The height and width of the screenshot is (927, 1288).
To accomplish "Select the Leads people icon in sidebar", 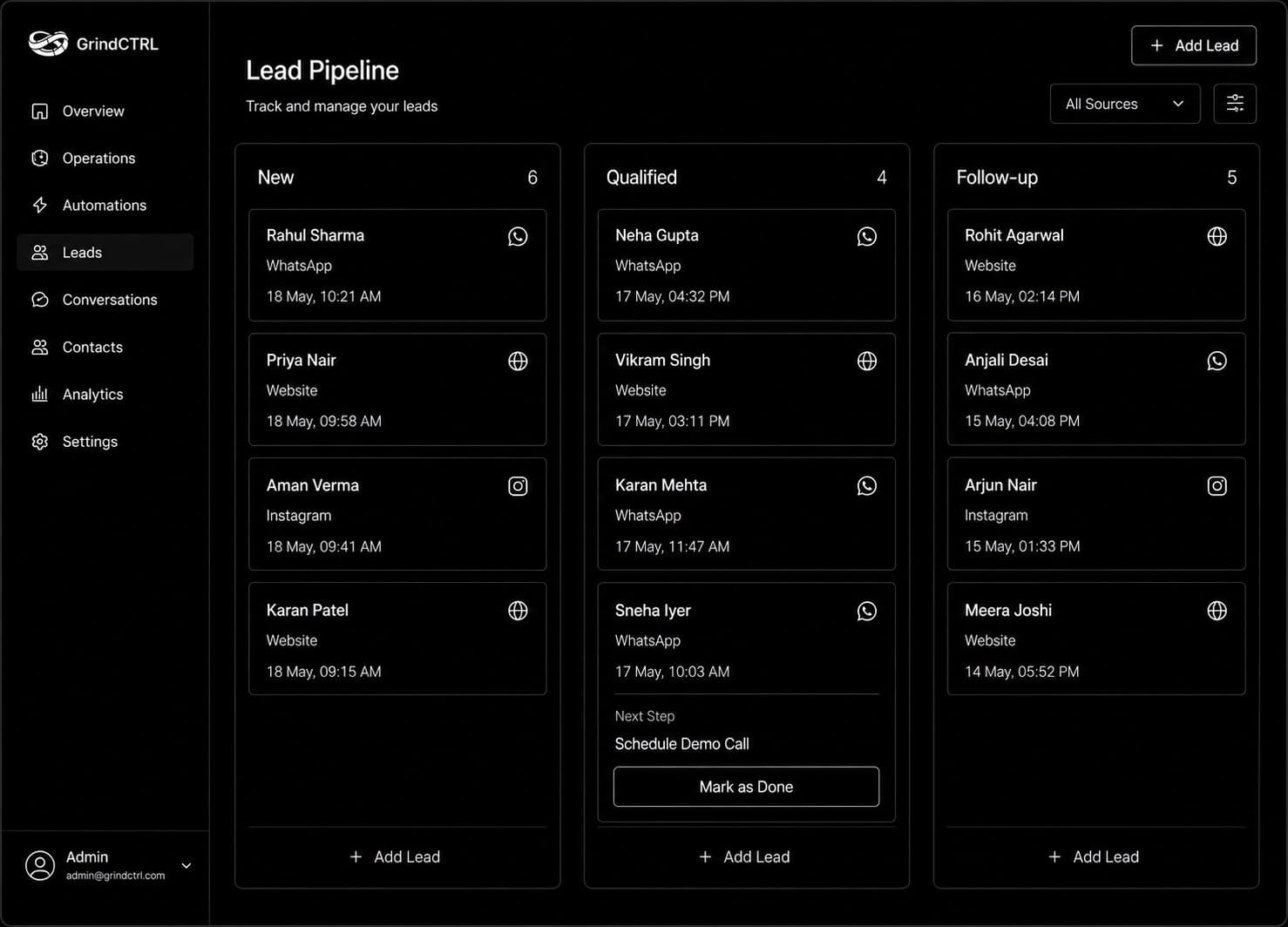I will [40, 253].
